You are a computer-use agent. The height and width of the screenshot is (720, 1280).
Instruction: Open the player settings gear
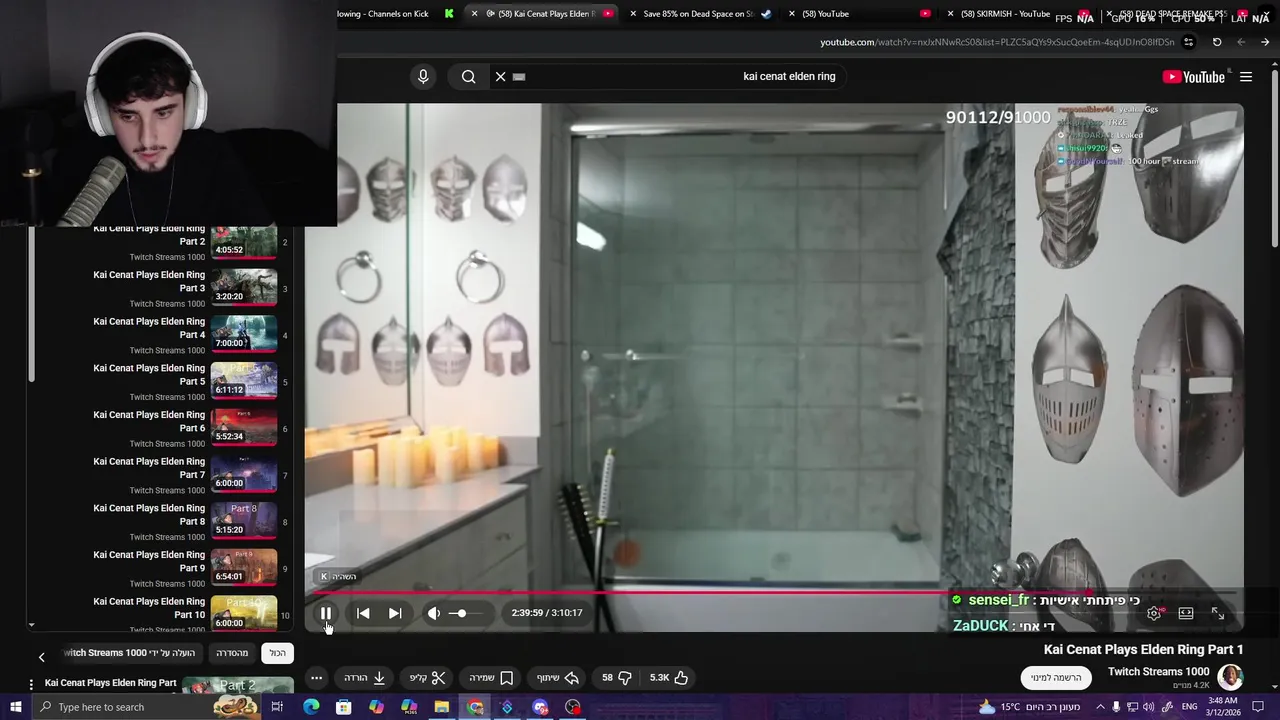coord(1154,613)
